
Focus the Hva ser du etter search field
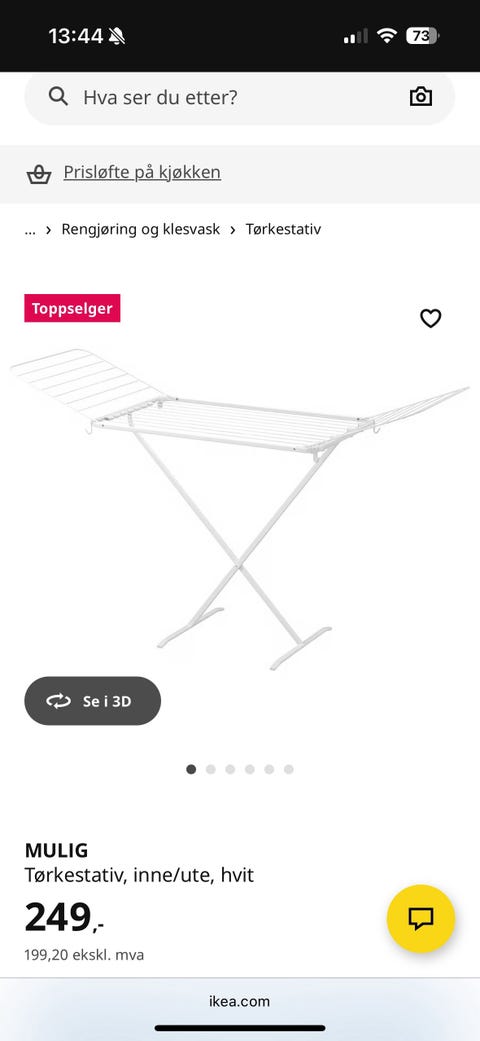[240, 98]
